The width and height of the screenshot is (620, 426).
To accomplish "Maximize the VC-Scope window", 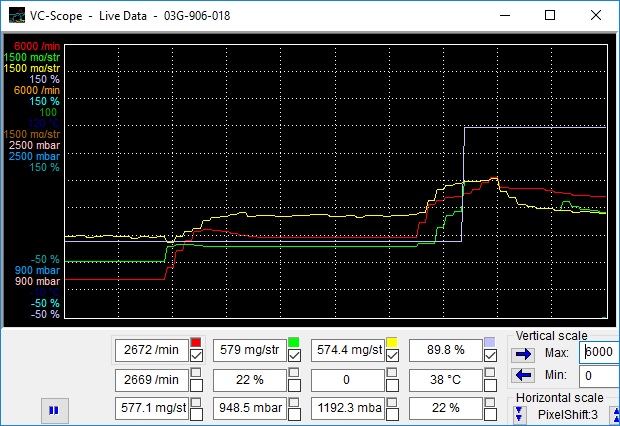I will (x=550, y=17).
